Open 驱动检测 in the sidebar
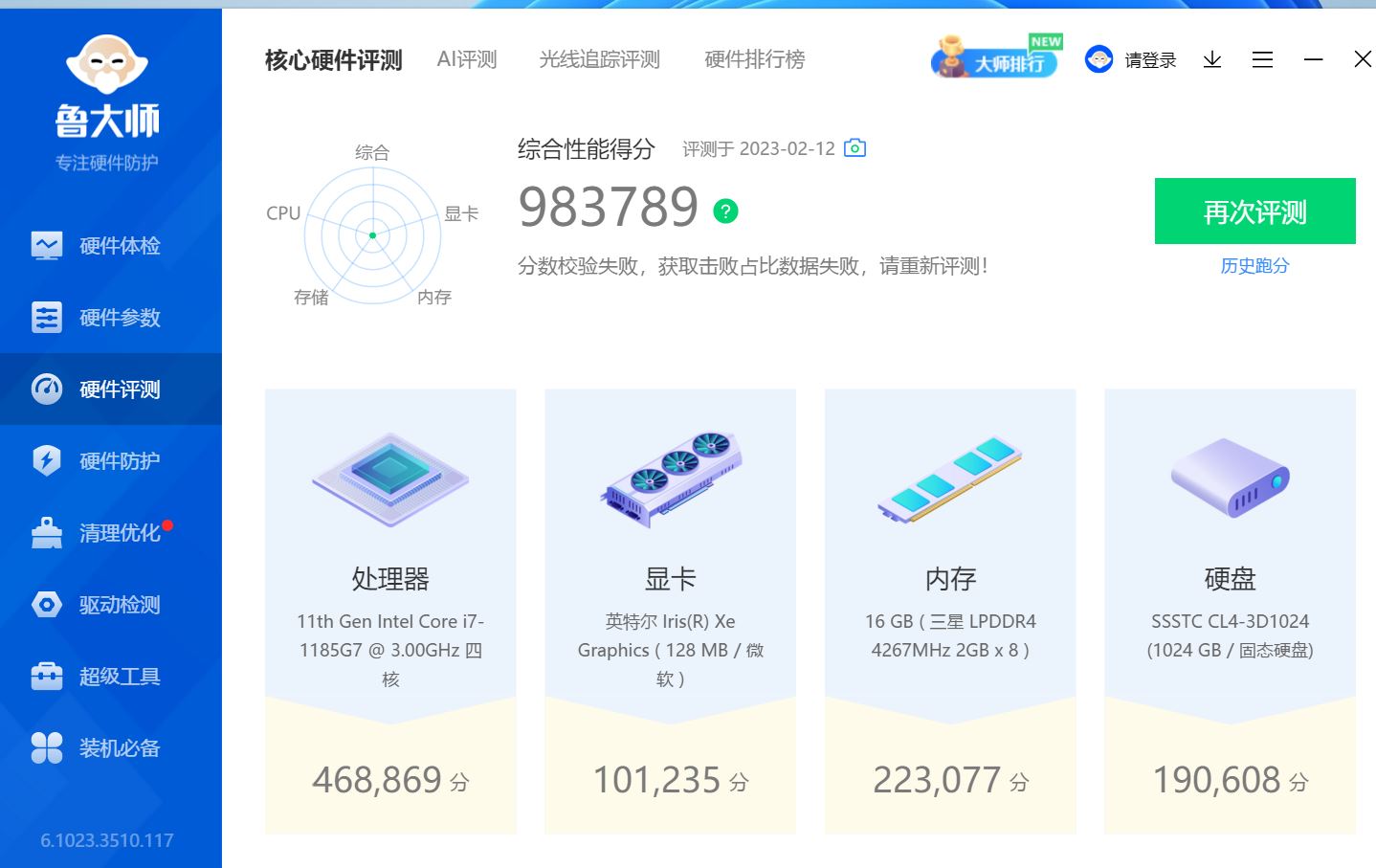Screen dimensions: 1376x868 tap(111, 605)
